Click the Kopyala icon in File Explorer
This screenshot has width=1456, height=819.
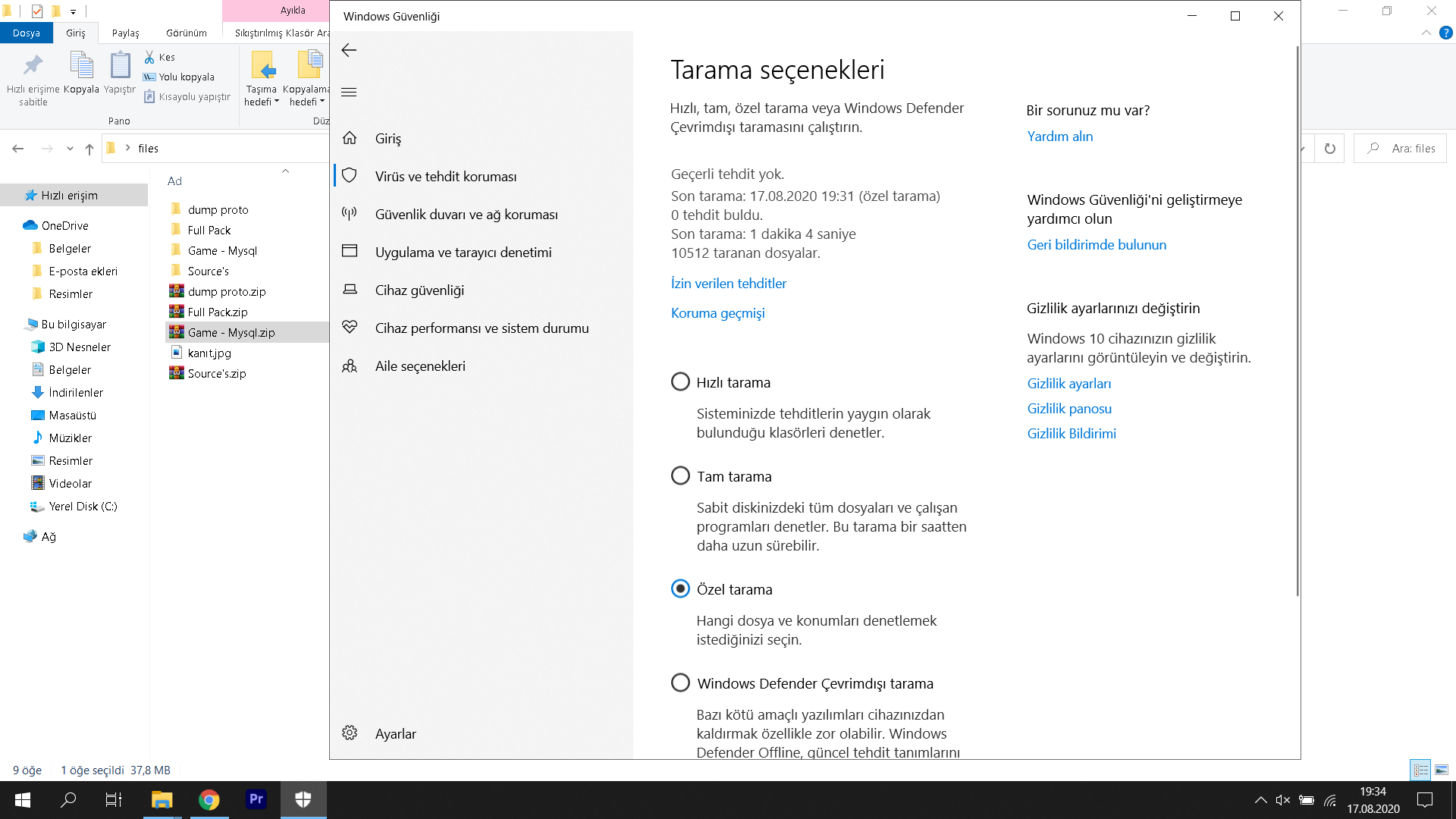(81, 65)
